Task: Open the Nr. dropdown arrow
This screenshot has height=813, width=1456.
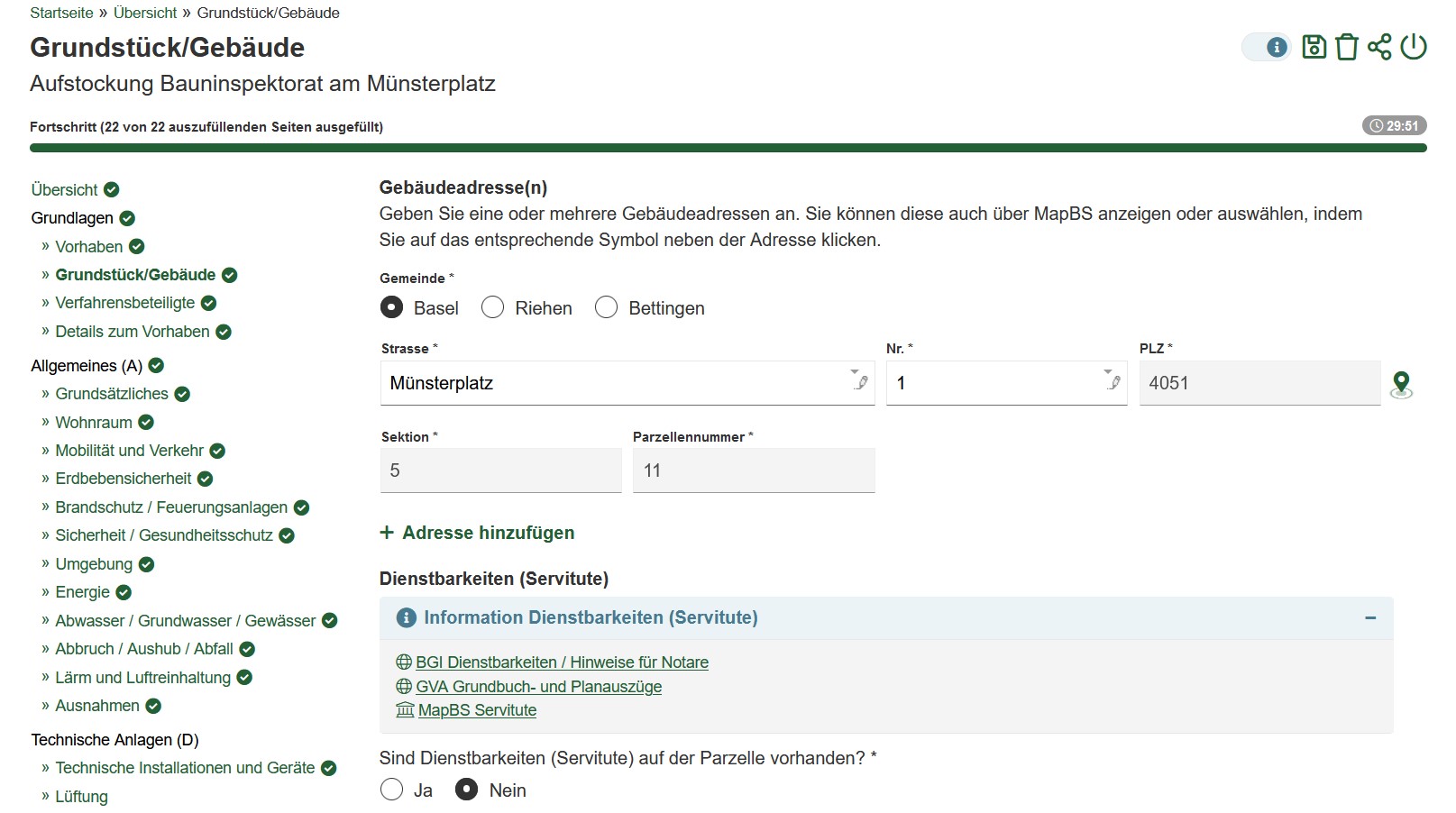Action: [1108, 371]
